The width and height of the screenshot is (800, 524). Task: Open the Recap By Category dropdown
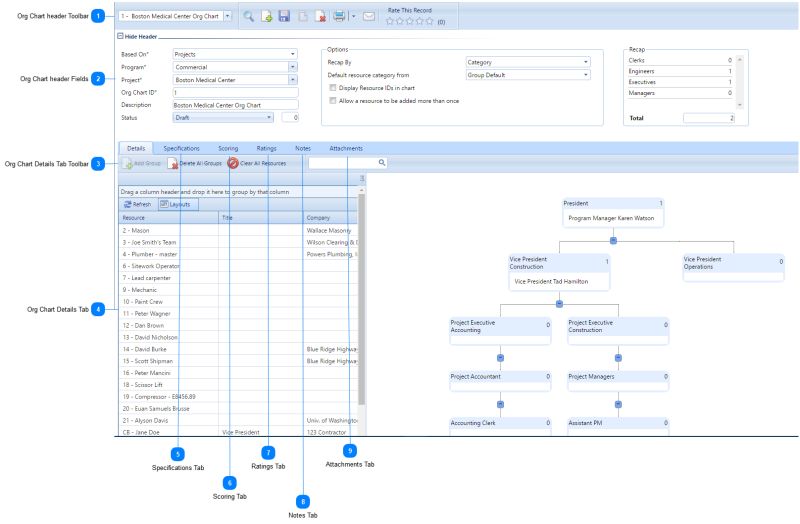[528, 62]
